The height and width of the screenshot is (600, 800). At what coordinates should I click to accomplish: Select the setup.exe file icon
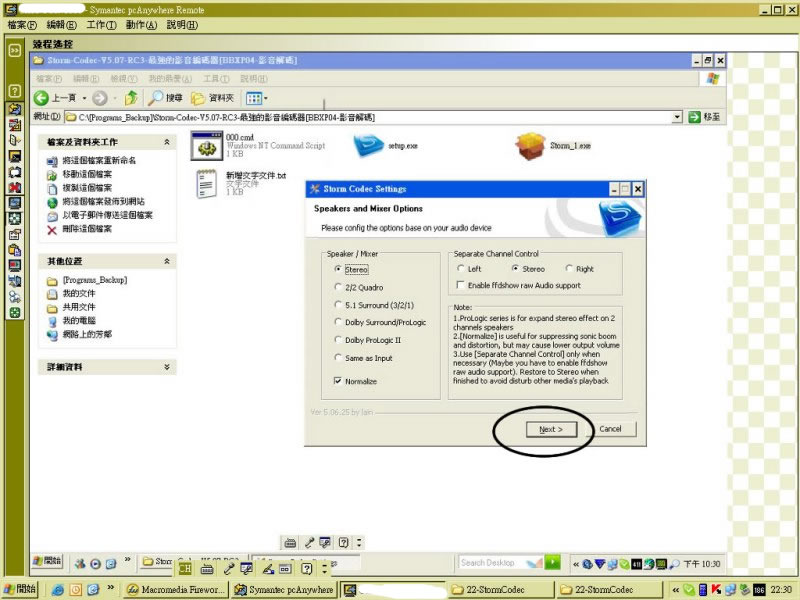[368, 145]
